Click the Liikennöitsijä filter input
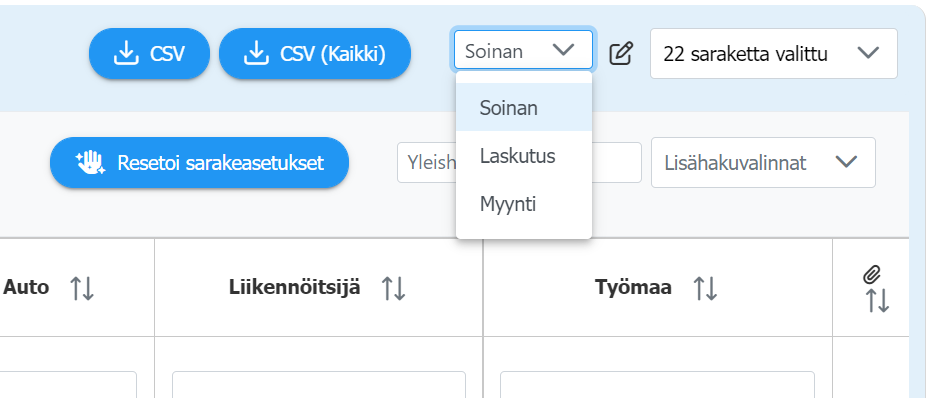928x398 pixels. click(x=319, y=384)
